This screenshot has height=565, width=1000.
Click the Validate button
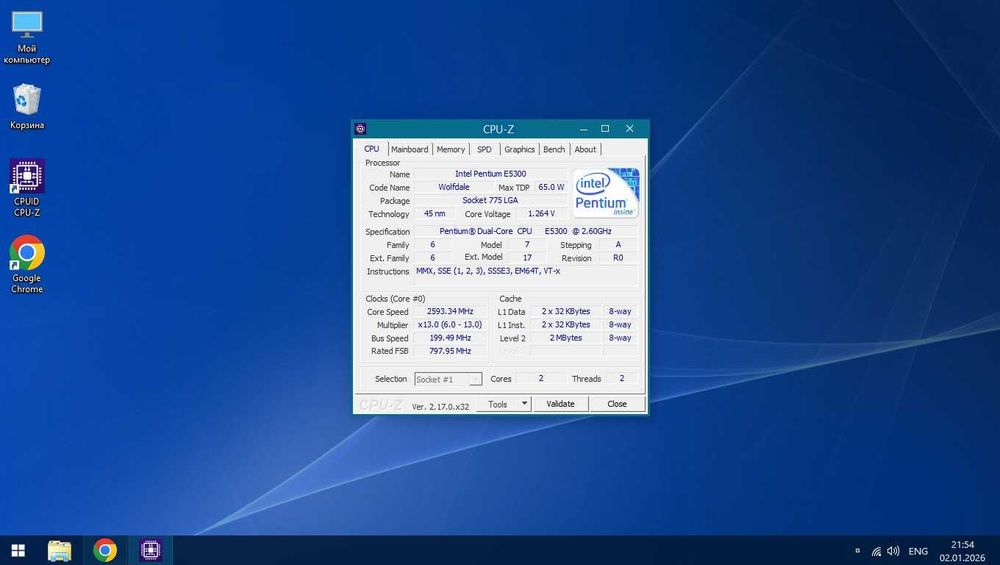(x=561, y=404)
